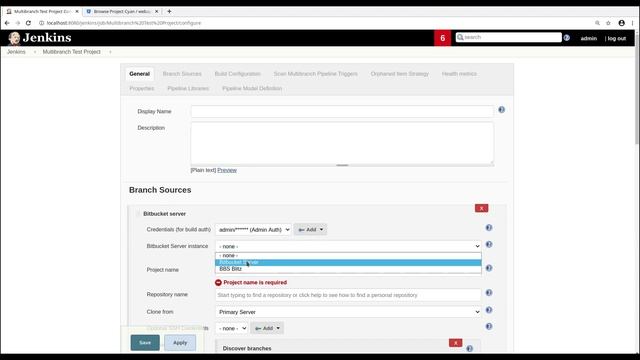Remove the Discover branches behavior
Image resolution: width=640 pixels, height=360 pixels.
pos(456,343)
